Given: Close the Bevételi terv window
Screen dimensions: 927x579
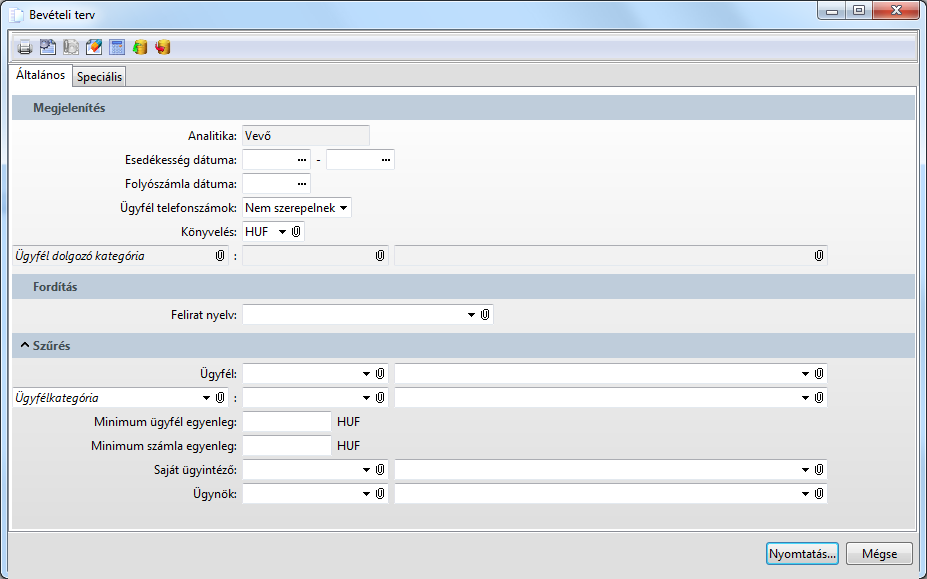Looking at the screenshot, I should 896,11.
